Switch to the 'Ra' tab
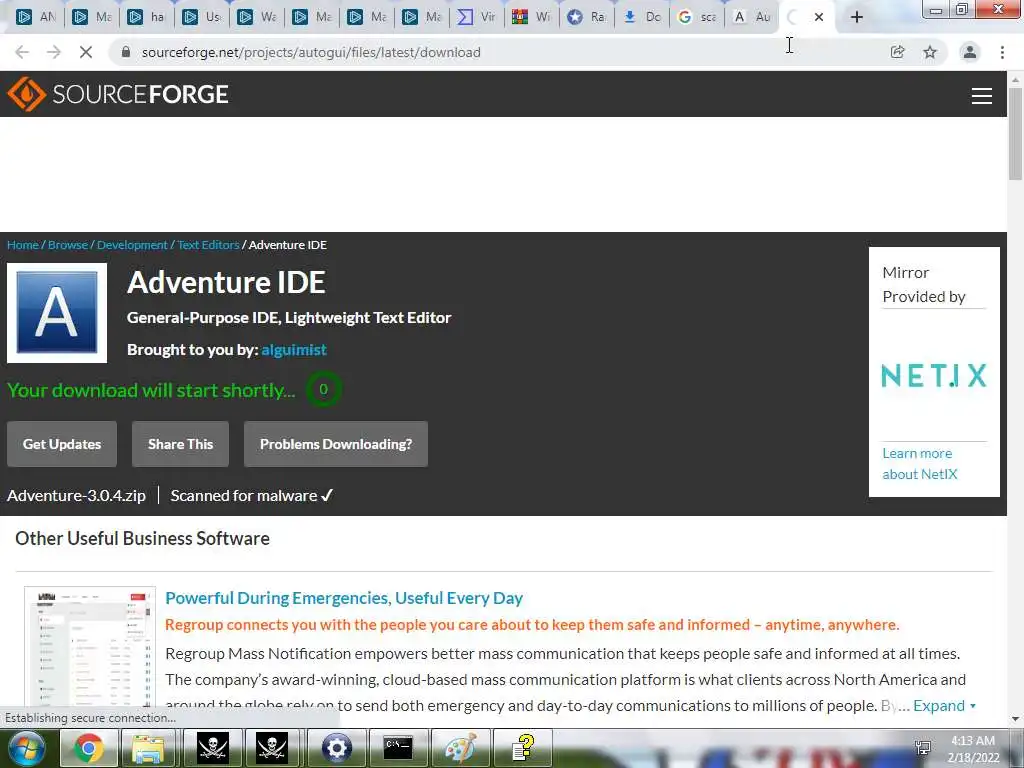1024x768 pixels. pos(586,17)
